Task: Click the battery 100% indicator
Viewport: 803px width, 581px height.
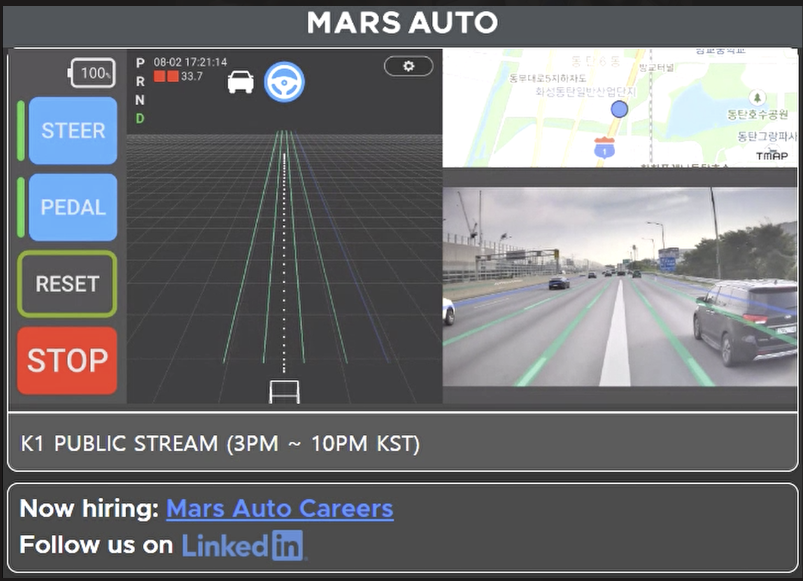Action: click(91, 73)
